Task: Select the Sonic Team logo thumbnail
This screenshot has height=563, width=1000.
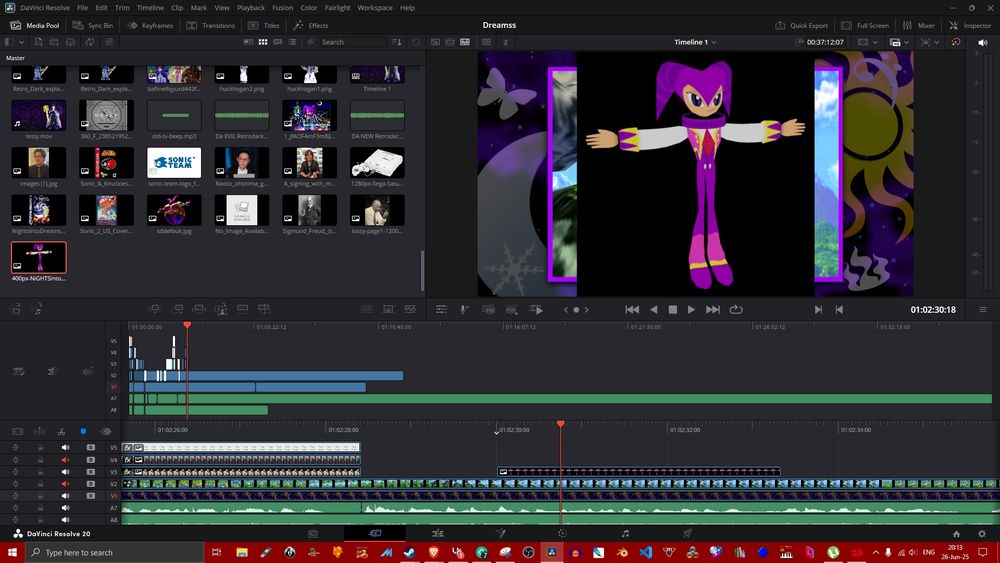Action: point(174,162)
